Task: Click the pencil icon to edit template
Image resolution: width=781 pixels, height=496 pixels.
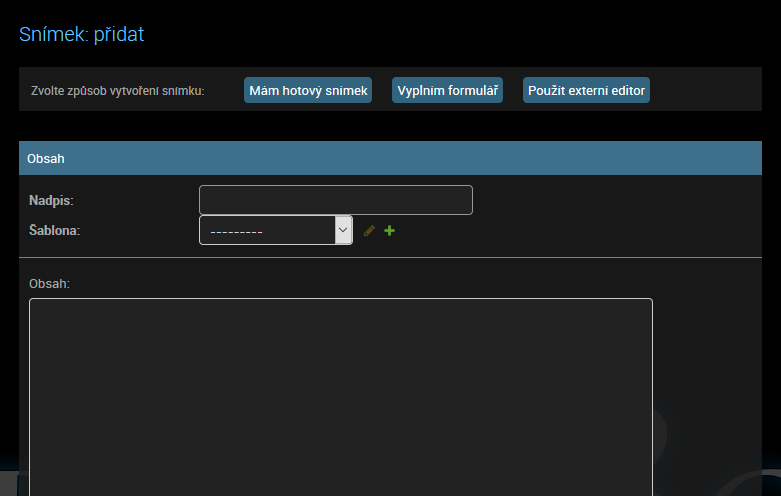Action: point(369,231)
